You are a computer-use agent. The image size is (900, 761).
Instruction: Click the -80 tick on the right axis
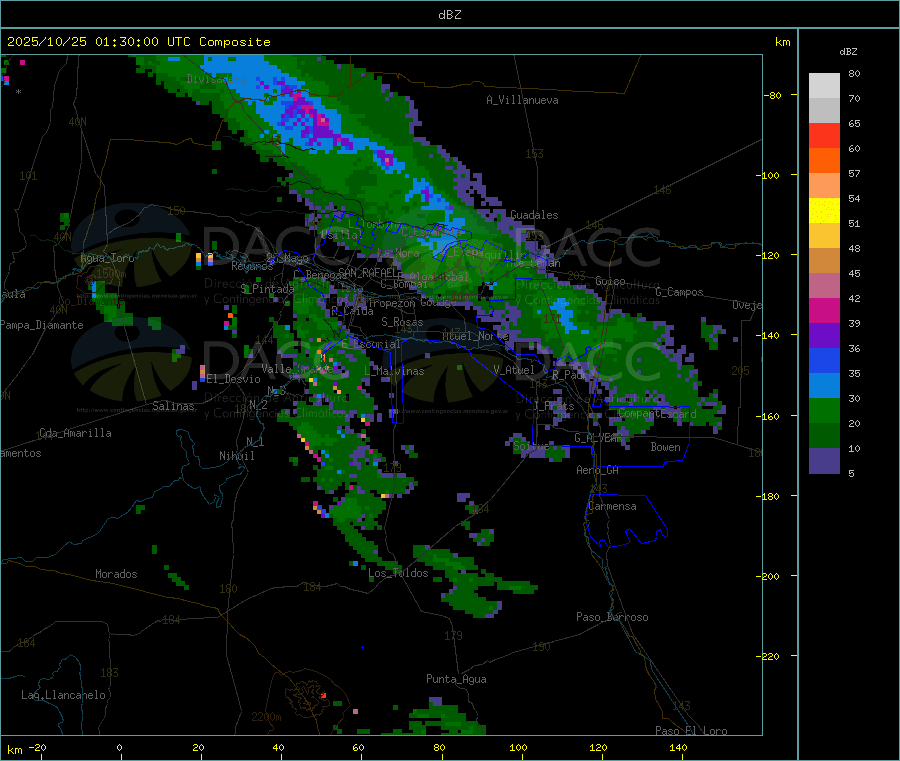point(772,95)
